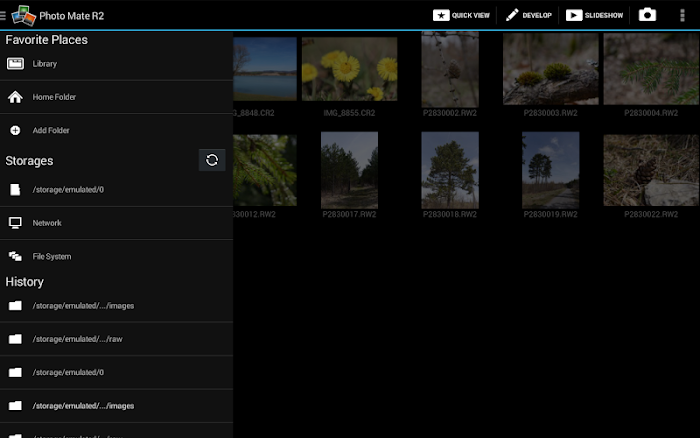The width and height of the screenshot is (700, 438).
Task: Select moss thumbnail P2830003.RW2
Action: point(550,69)
